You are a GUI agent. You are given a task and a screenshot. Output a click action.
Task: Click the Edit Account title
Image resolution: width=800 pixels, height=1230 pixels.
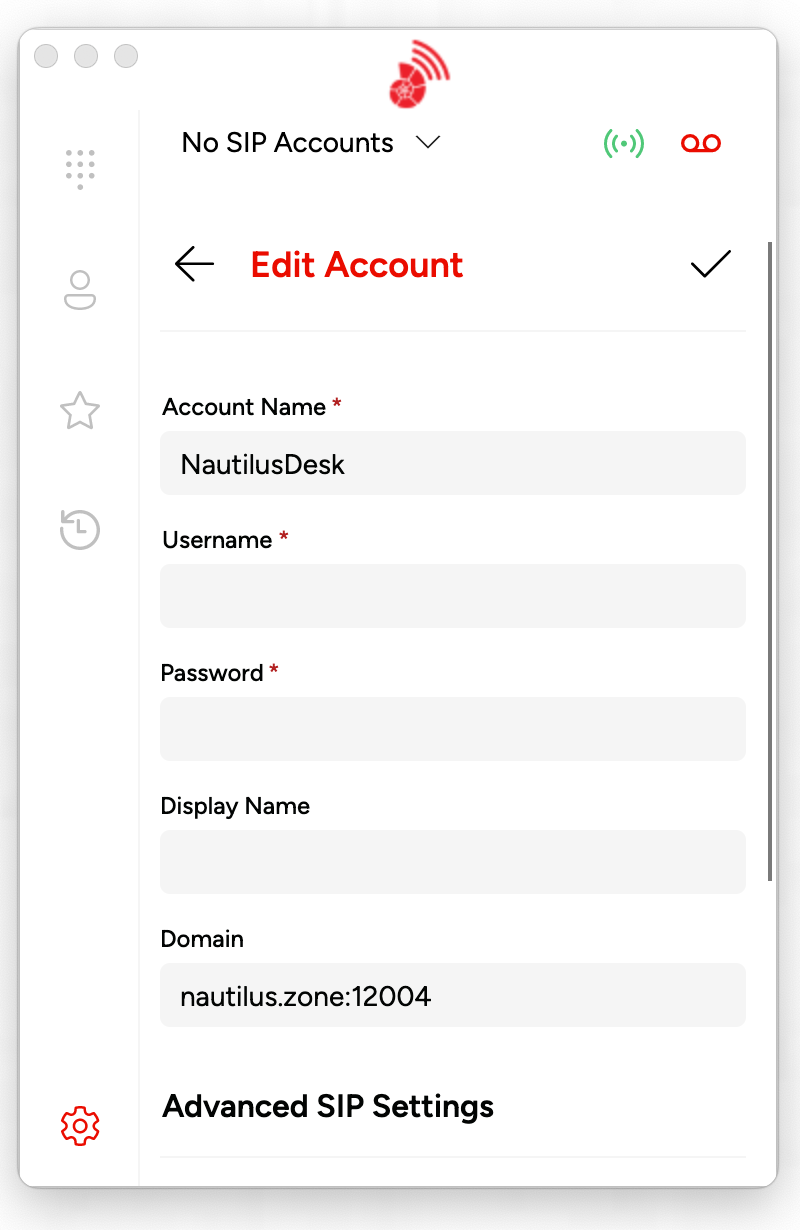coord(357,265)
